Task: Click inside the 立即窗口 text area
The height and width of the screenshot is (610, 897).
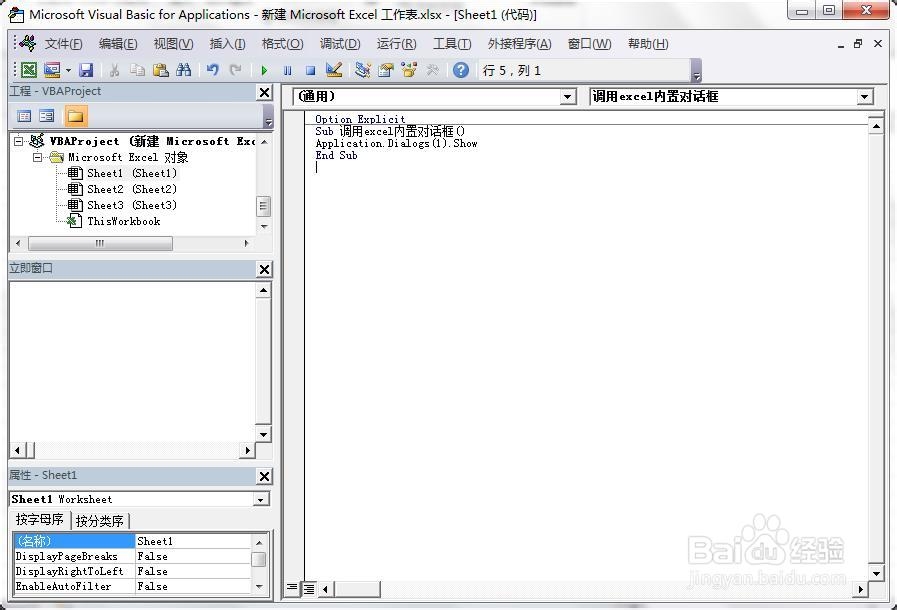Action: click(132, 362)
